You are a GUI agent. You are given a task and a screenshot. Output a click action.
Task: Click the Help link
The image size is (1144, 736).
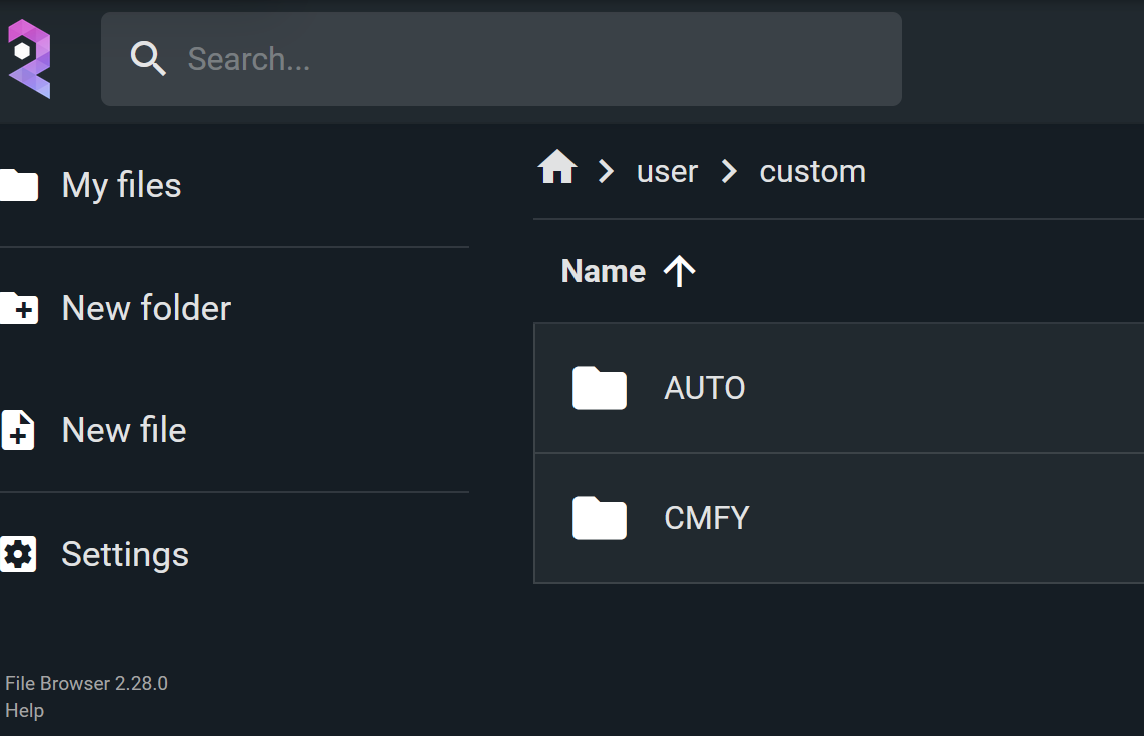(25, 710)
